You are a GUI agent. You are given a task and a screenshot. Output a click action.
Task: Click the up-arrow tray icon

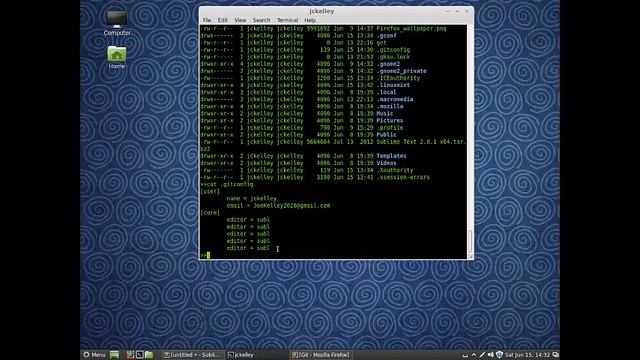pyautogui.click(x=473, y=355)
